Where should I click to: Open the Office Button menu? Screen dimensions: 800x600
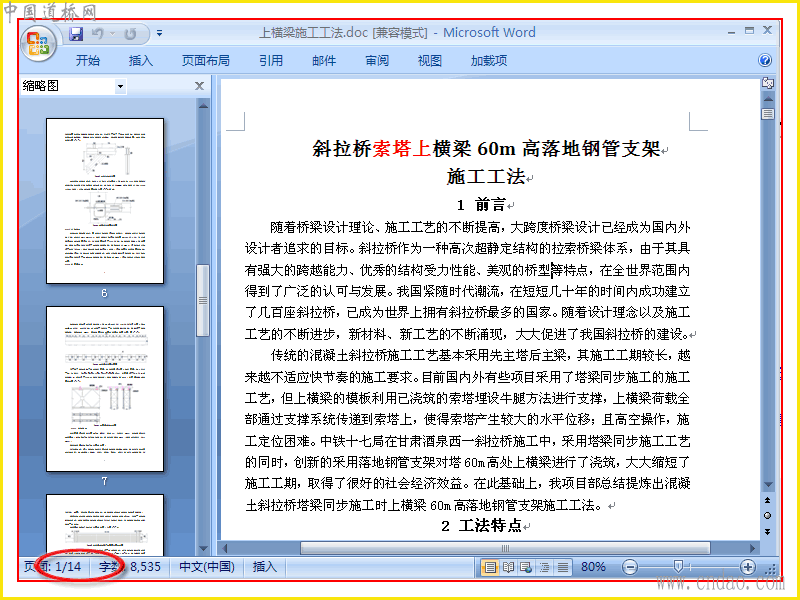click(39, 43)
